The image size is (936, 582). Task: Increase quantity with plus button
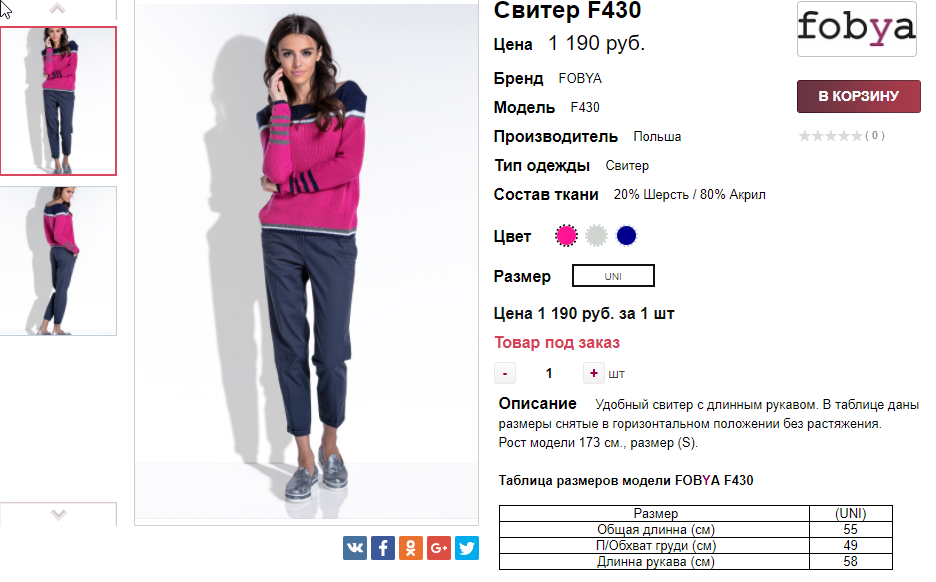tap(593, 374)
